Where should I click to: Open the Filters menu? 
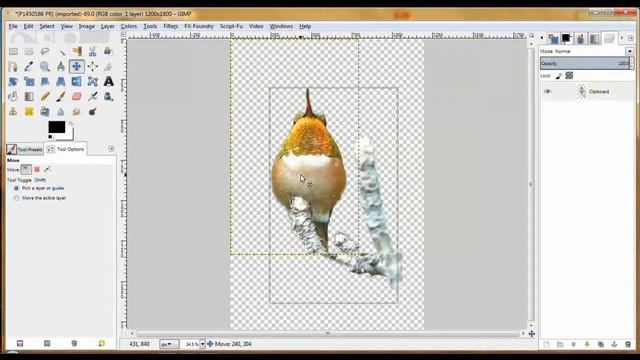171,26
